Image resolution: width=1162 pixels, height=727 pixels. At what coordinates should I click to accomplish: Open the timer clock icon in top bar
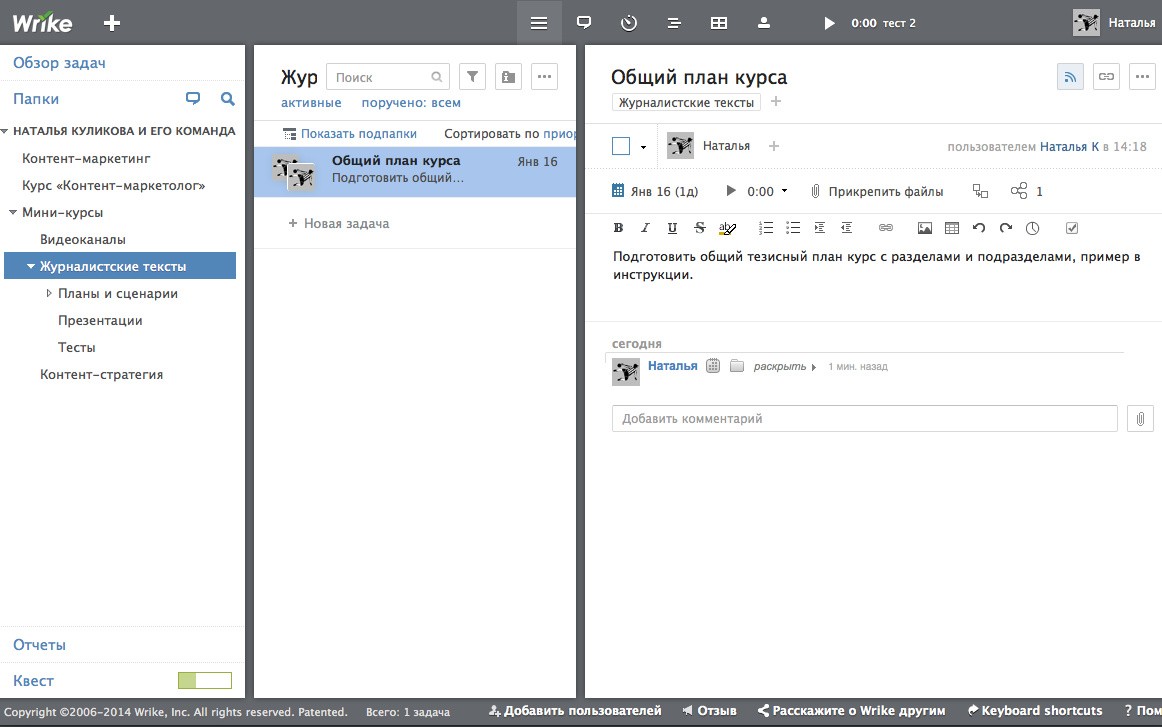629,23
